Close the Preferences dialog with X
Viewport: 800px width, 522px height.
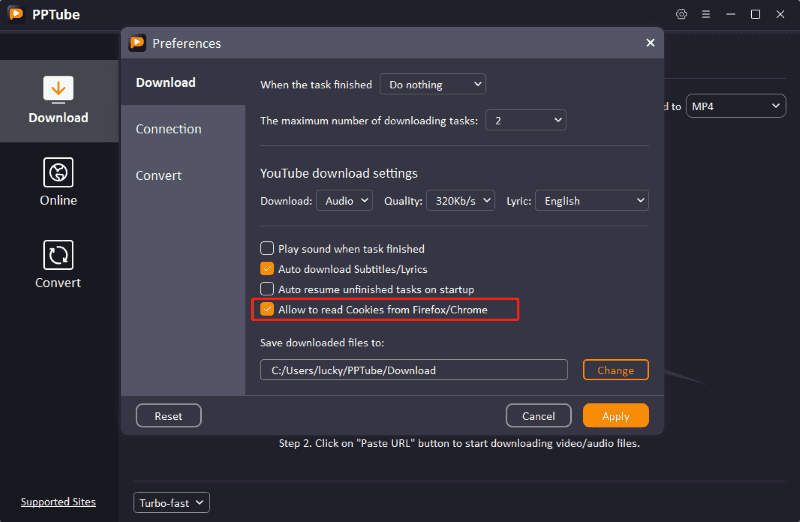650,43
